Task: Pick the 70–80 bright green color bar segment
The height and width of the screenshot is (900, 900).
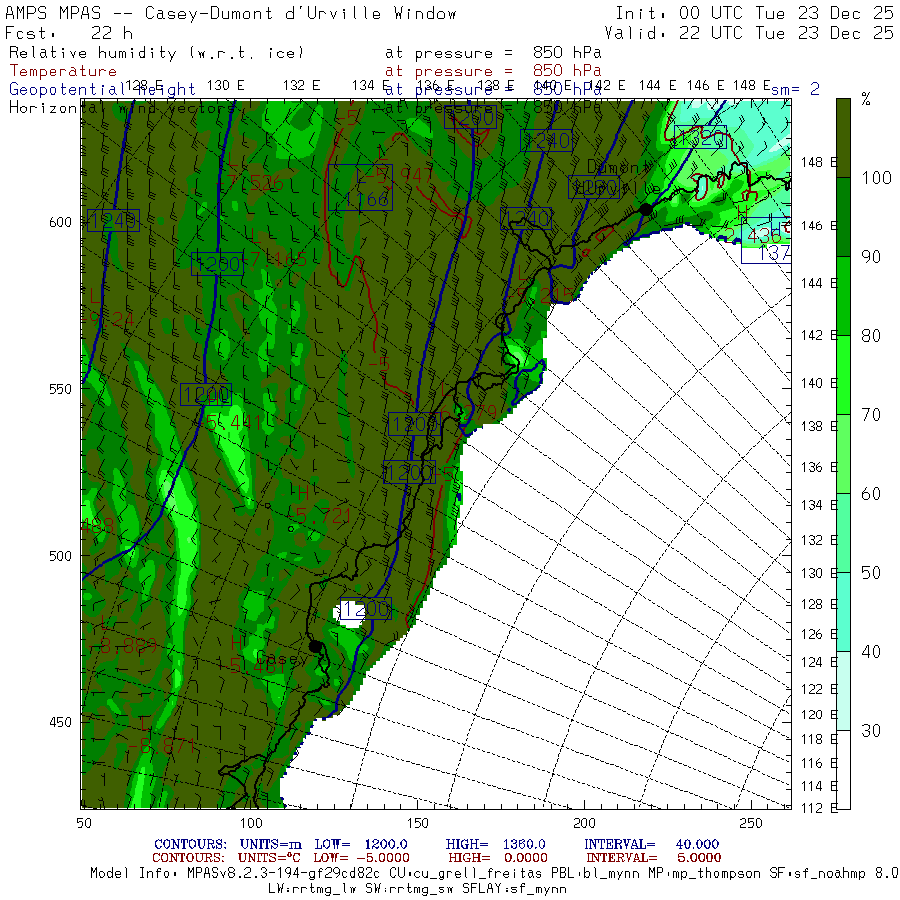Action: click(x=843, y=375)
